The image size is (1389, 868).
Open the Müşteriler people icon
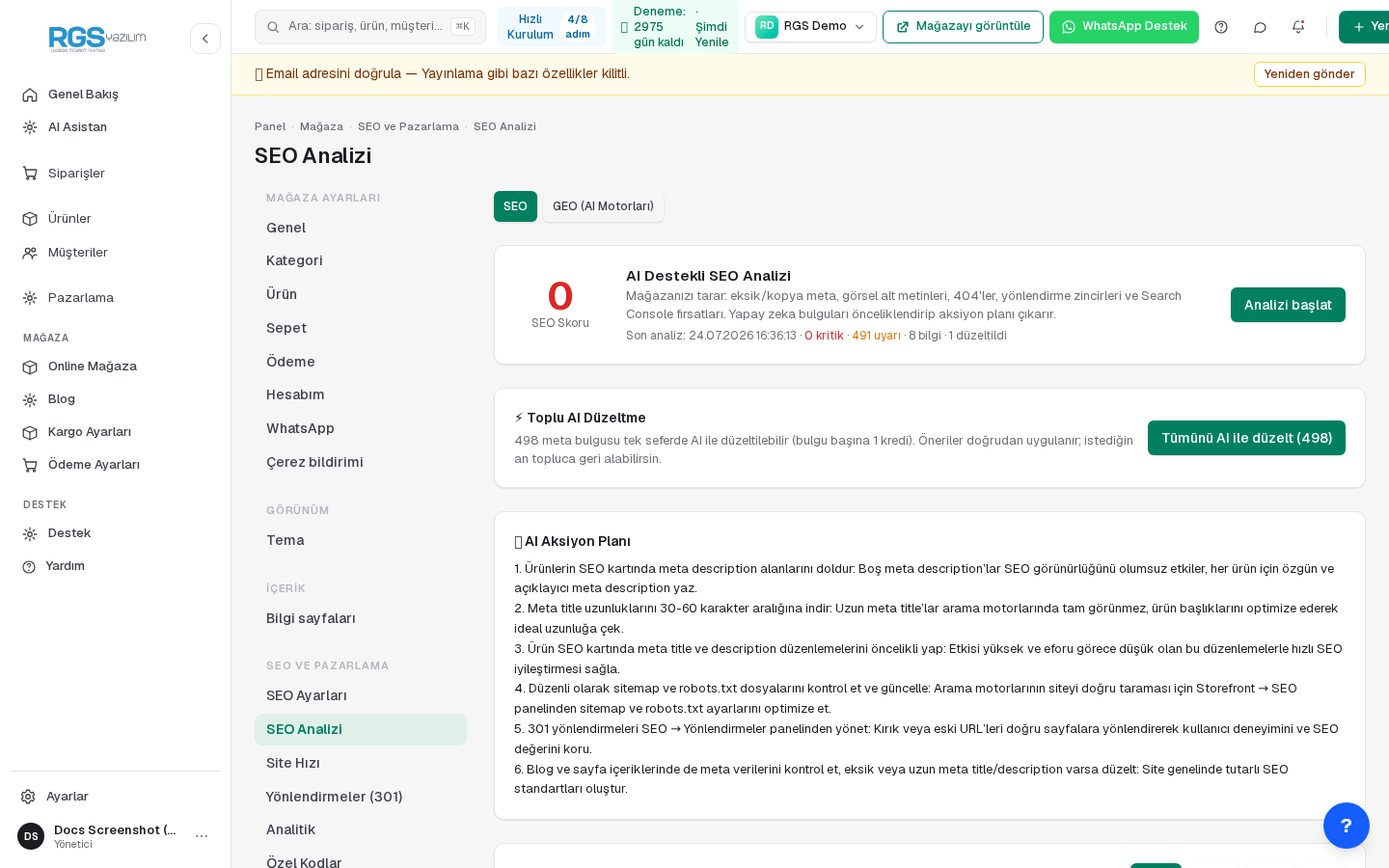pos(30,253)
